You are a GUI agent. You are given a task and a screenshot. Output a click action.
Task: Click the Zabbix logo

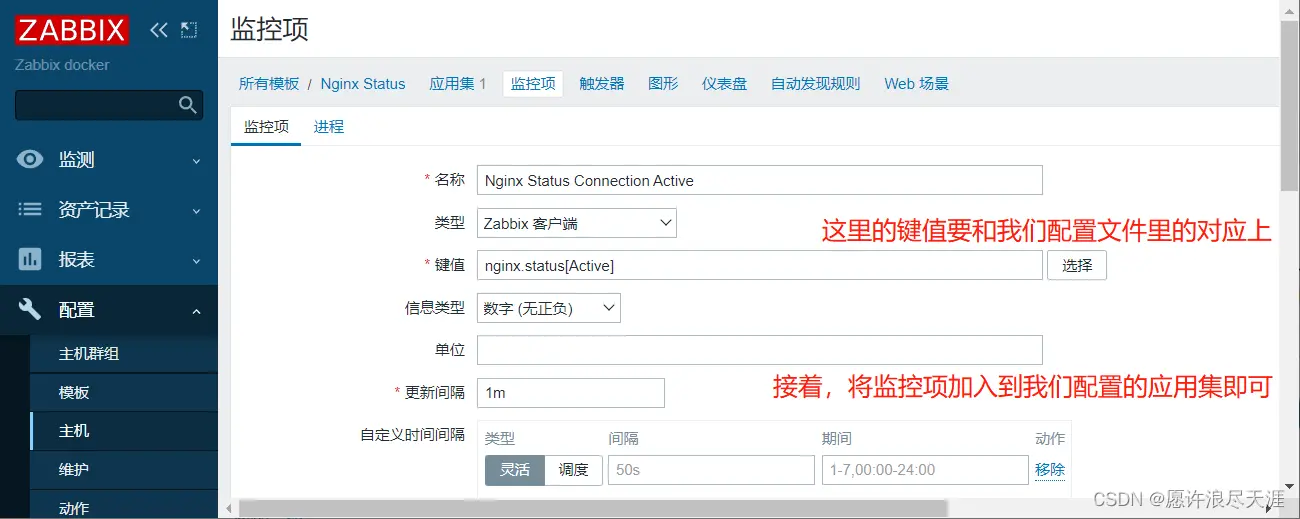click(x=71, y=30)
